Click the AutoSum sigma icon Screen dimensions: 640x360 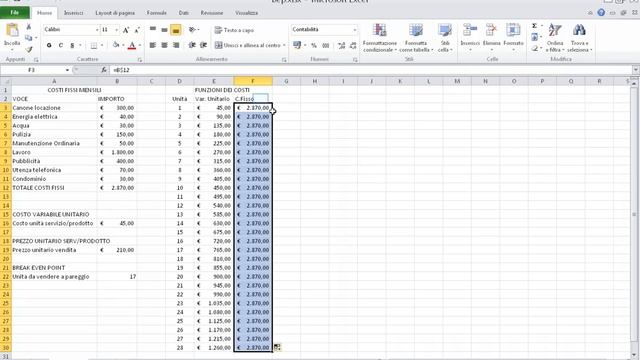point(535,26)
